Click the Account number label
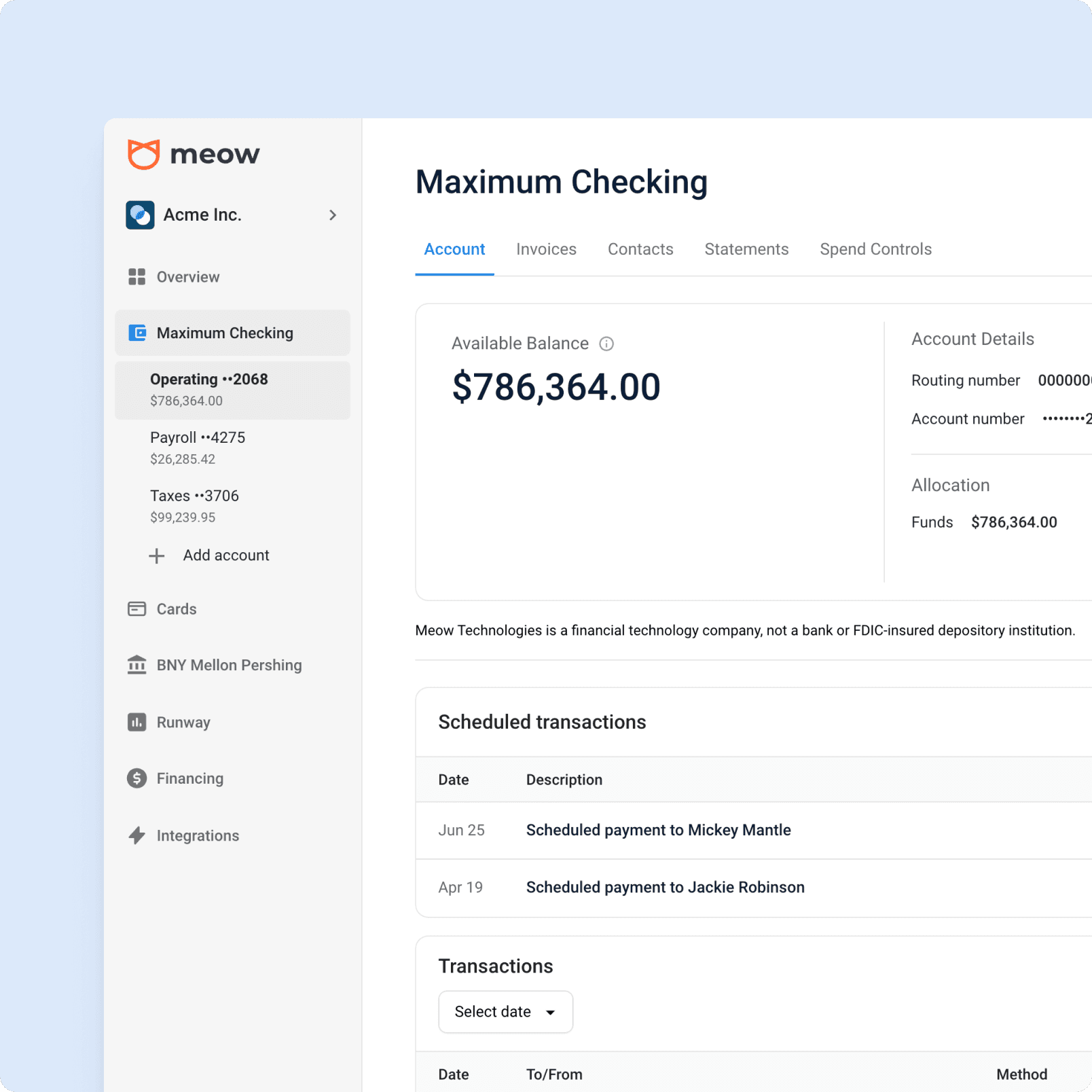Viewport: 1092px width, 1092px height. (x=967, y=419)
